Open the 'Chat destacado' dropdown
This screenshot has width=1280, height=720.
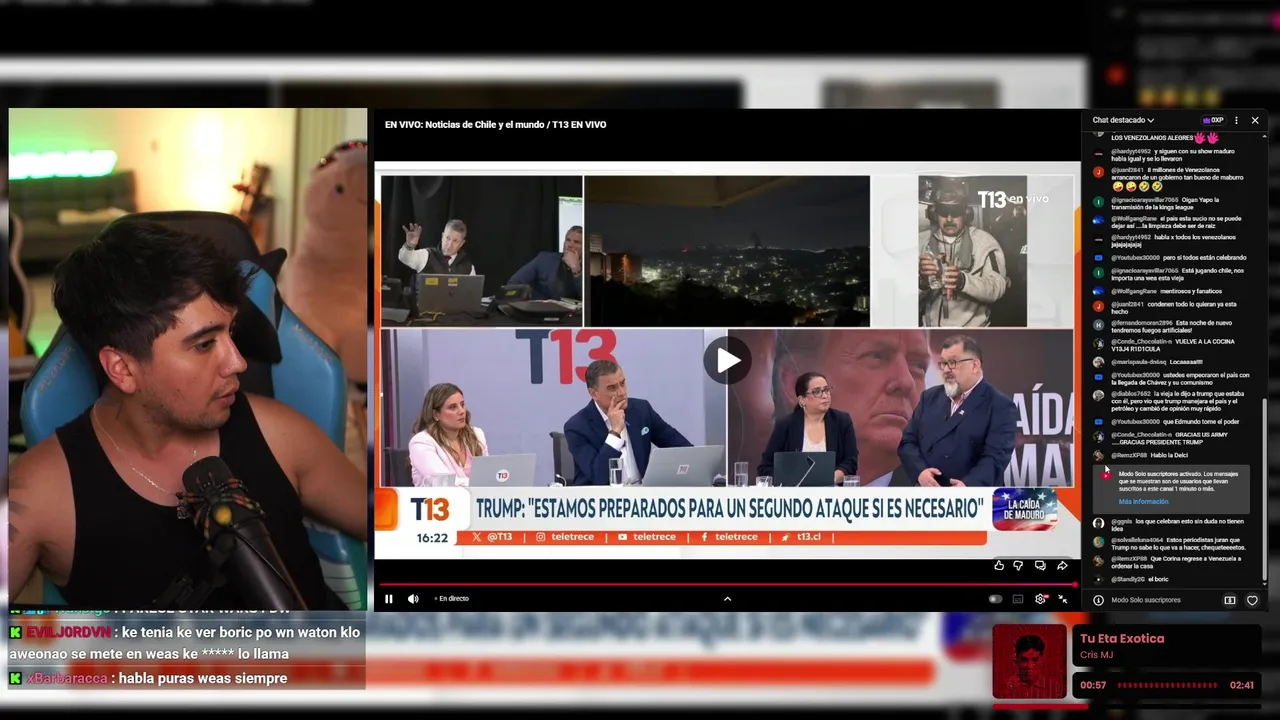(1123, 120)
